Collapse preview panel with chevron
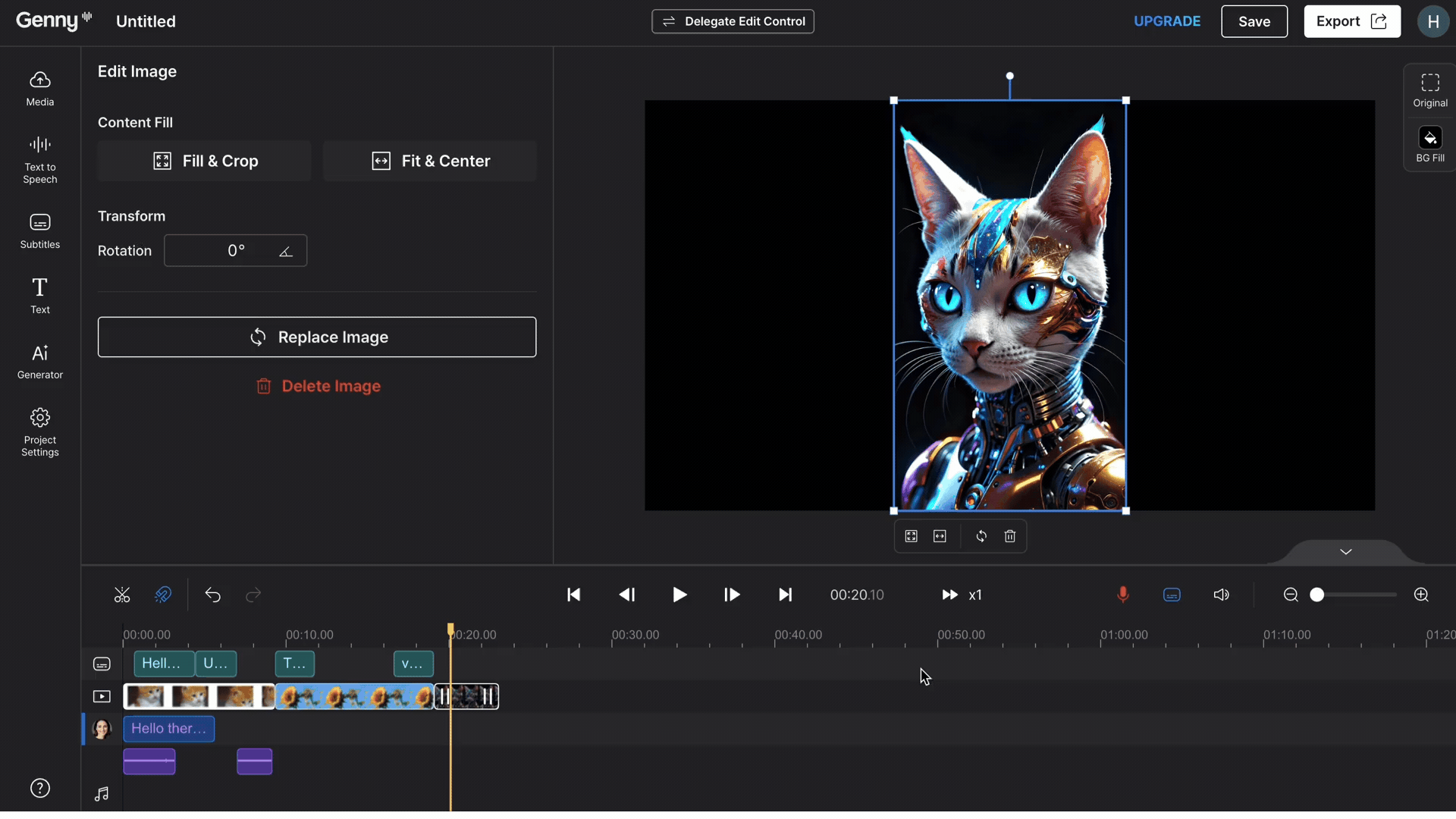Viewport: 1456px width, 819px height. 1345,552
